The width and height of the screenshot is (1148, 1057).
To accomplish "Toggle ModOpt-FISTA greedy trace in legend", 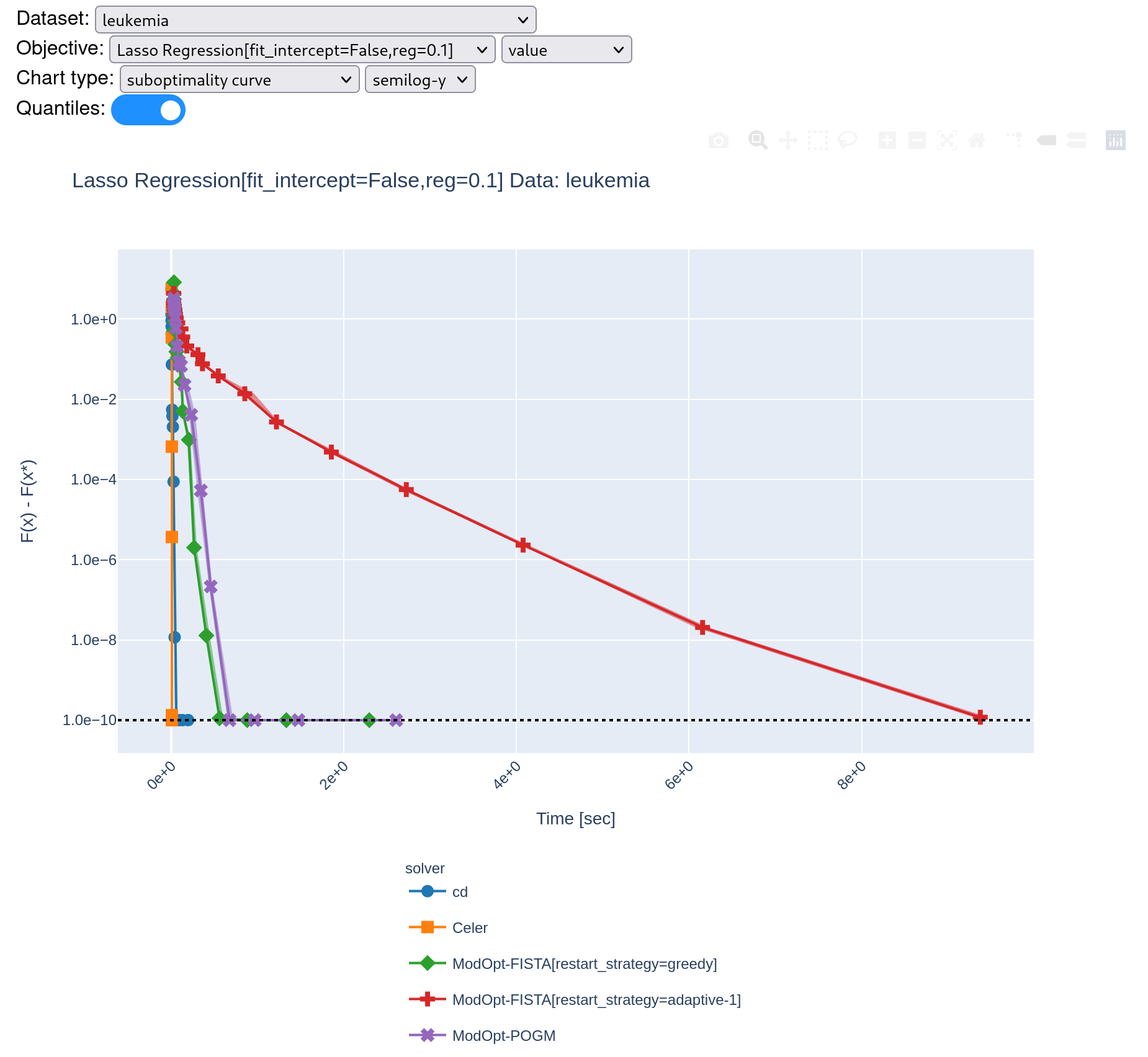I will click(563, 964).
